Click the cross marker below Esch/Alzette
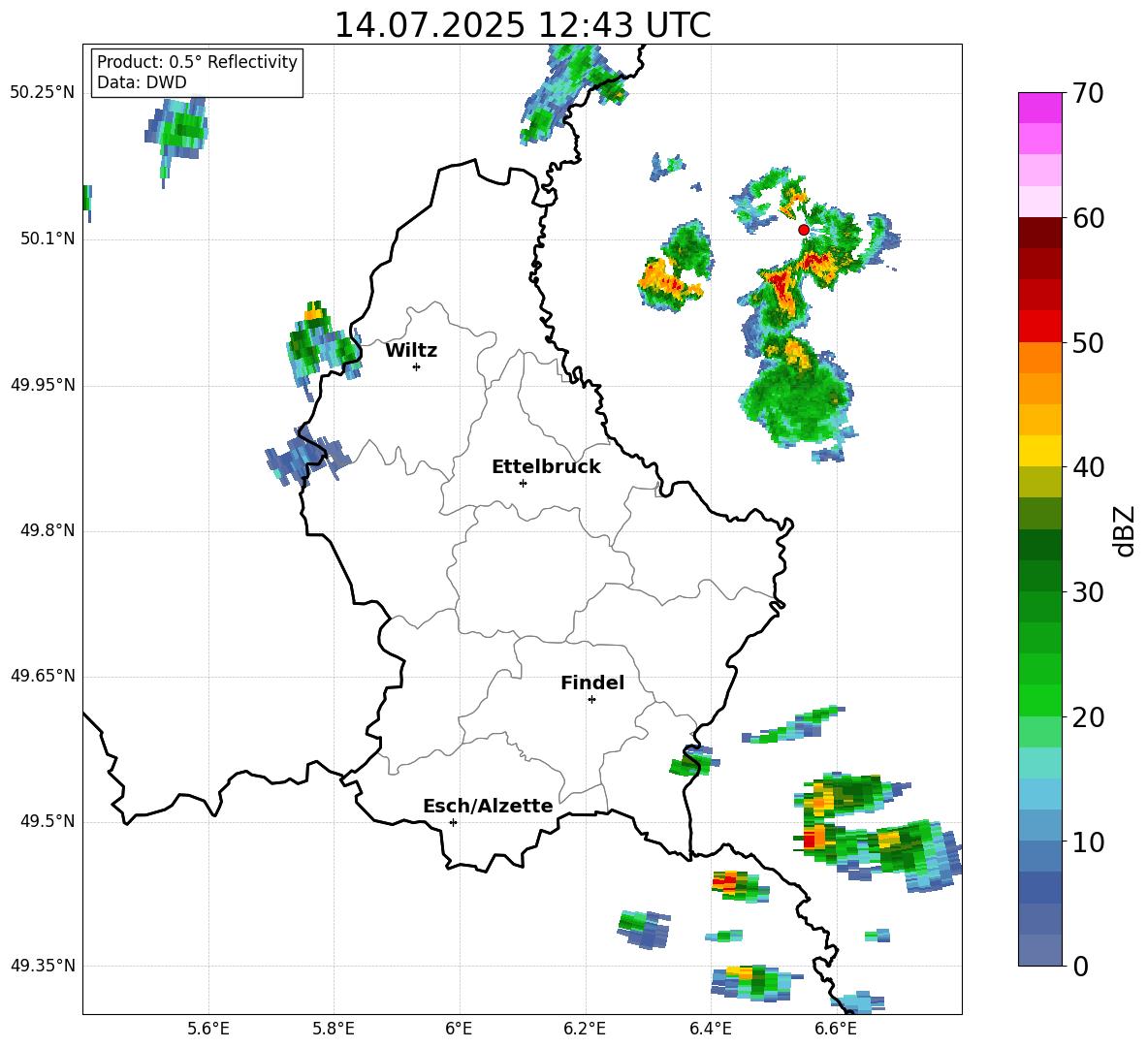The image size is (1148, 1048). coord(453,822)
